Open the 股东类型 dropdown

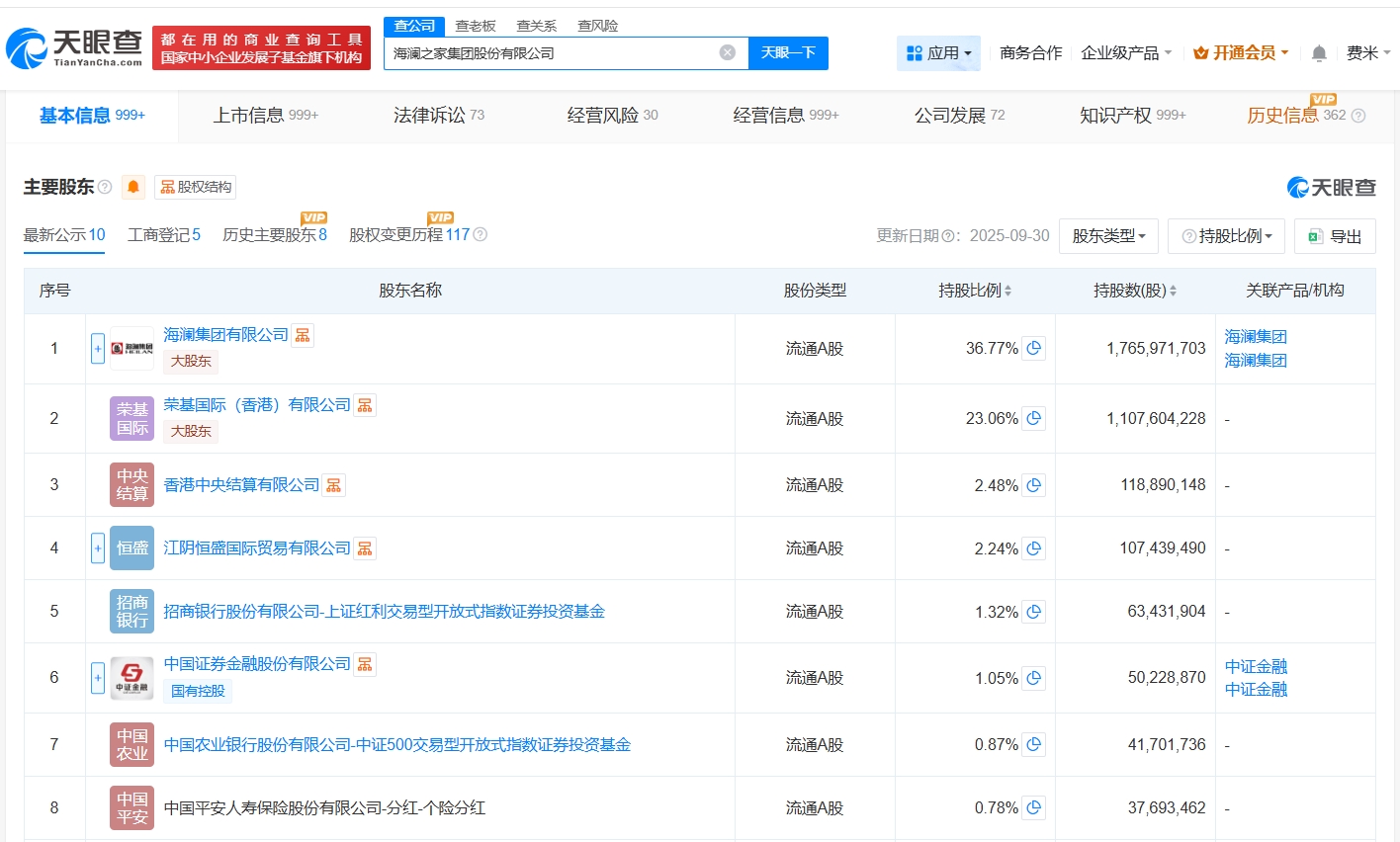point(1107,236)
